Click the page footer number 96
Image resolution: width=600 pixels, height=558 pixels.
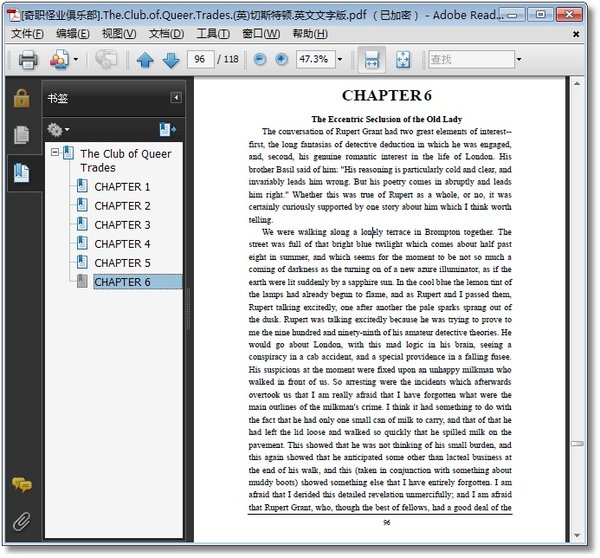point(386,522)
